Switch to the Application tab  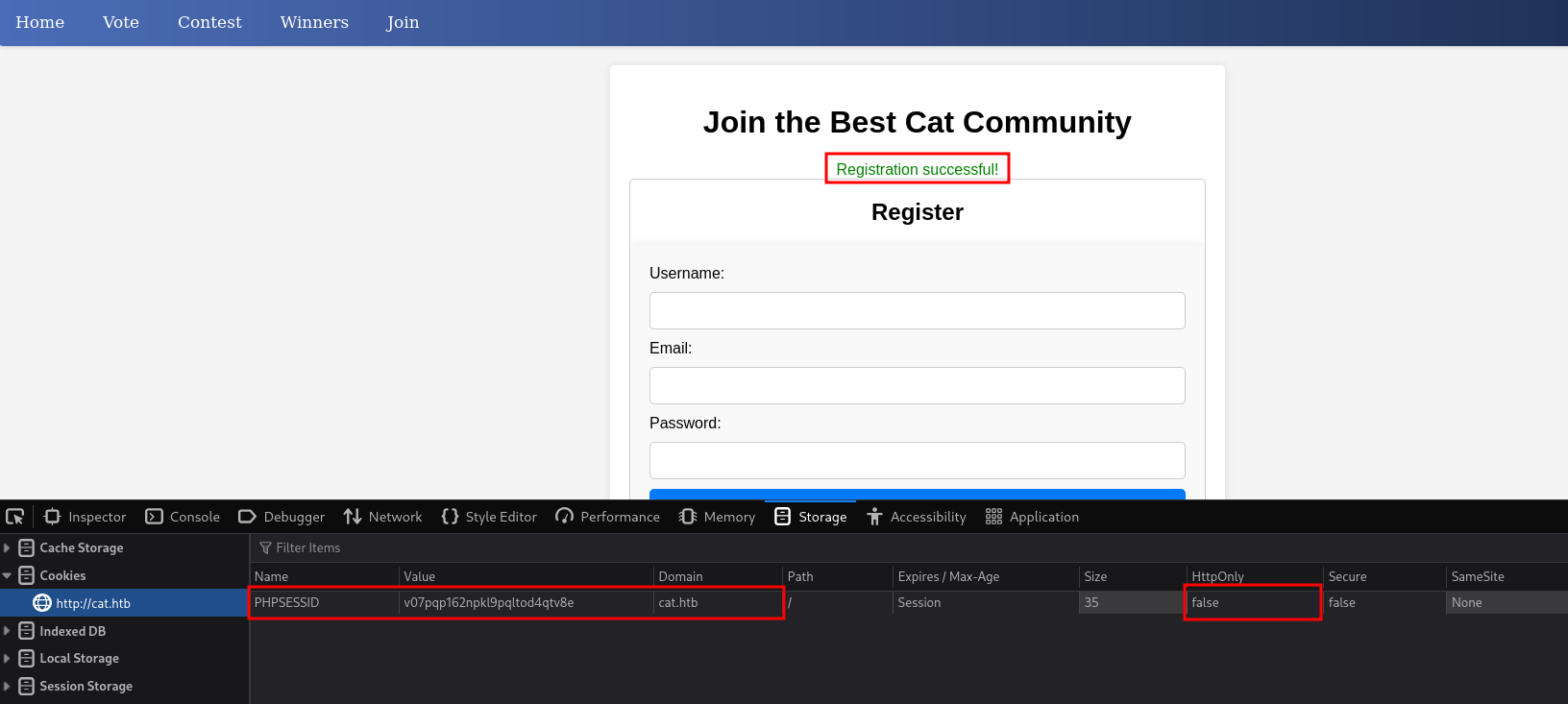pos(1033,517)
